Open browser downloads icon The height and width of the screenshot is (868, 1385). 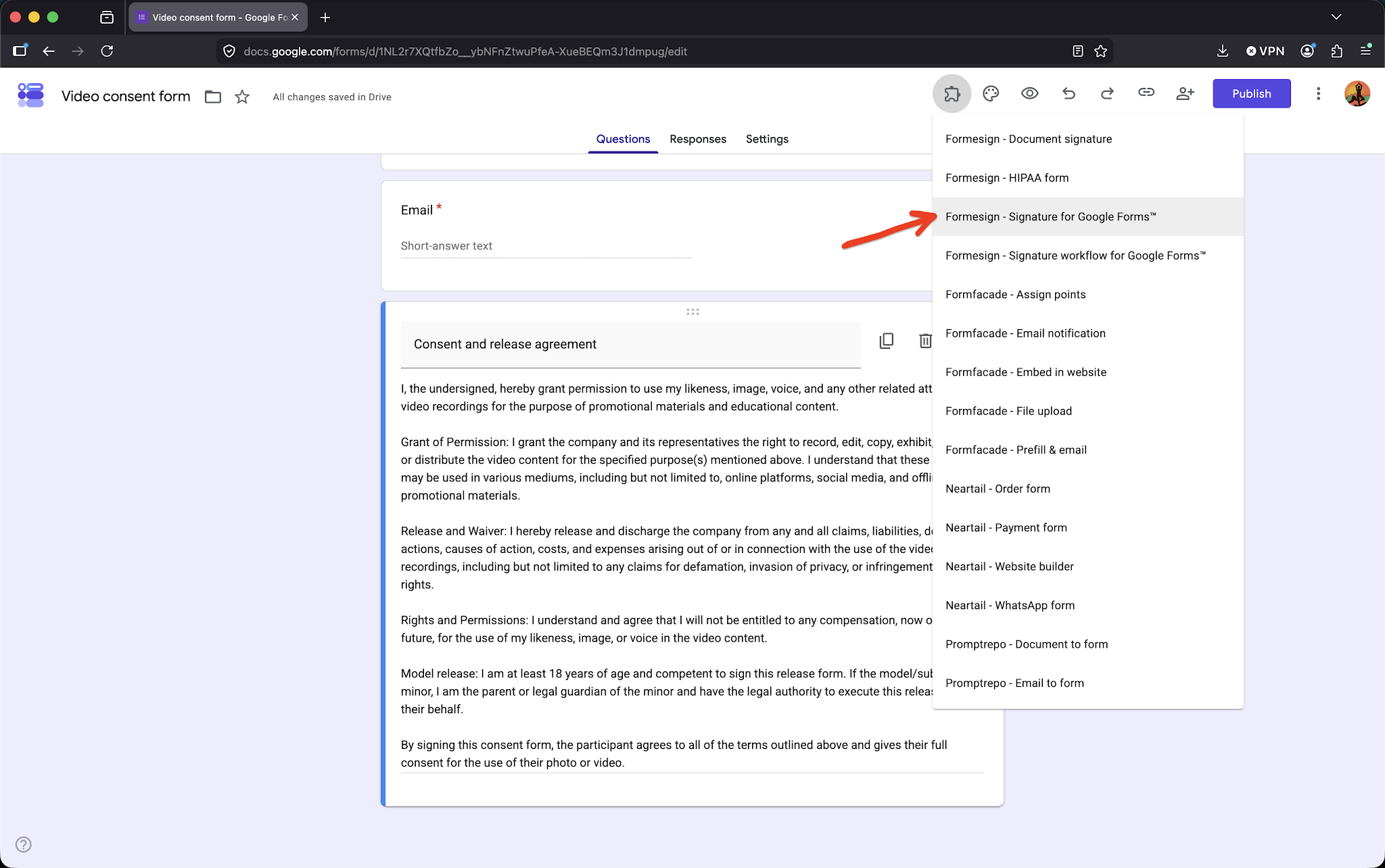click(x=1223, y=51)
